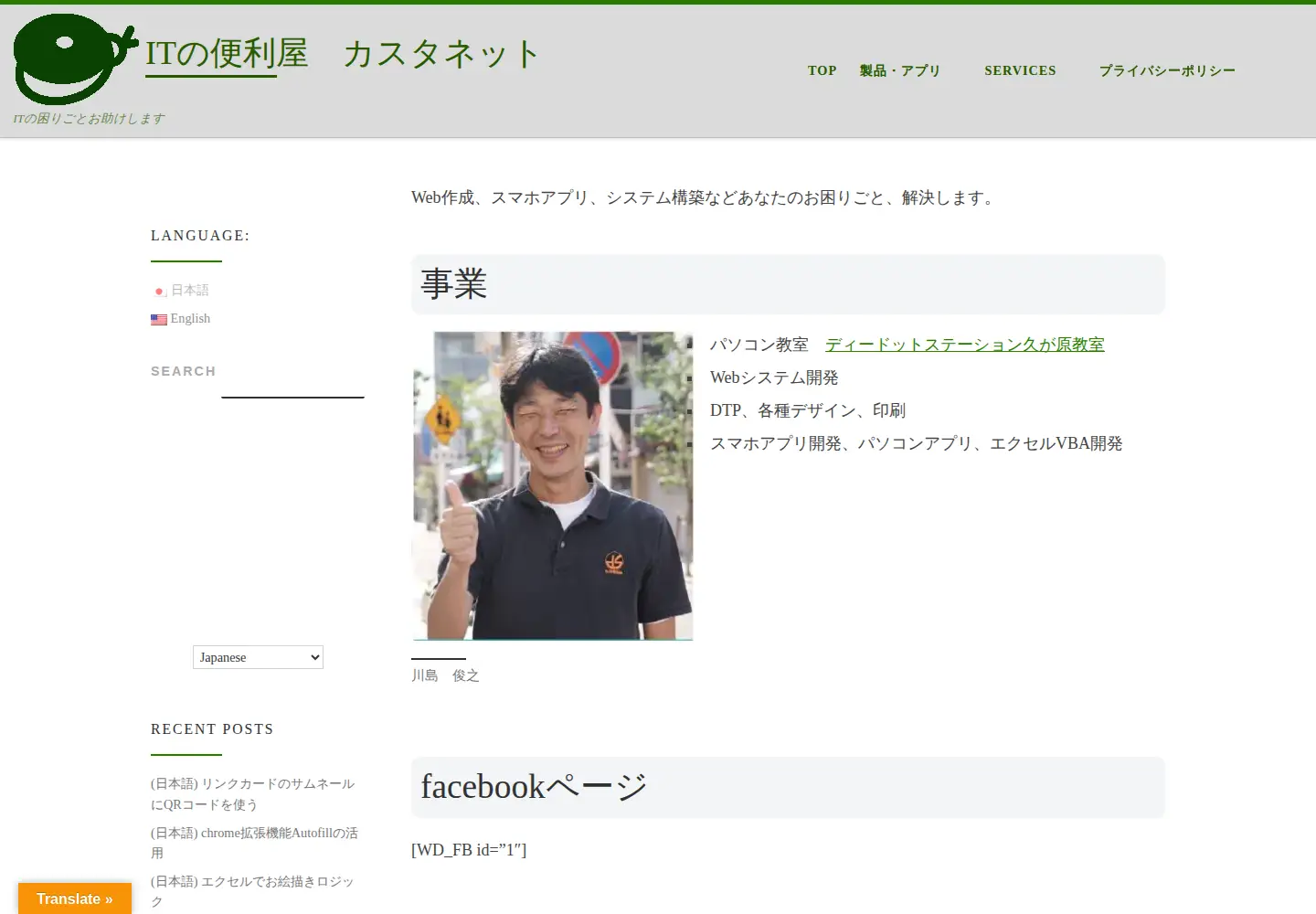Click the [WD_FB id="1"] shortcode text
1316x914 pixels.
pyautogui.click(x=469, y=850)
